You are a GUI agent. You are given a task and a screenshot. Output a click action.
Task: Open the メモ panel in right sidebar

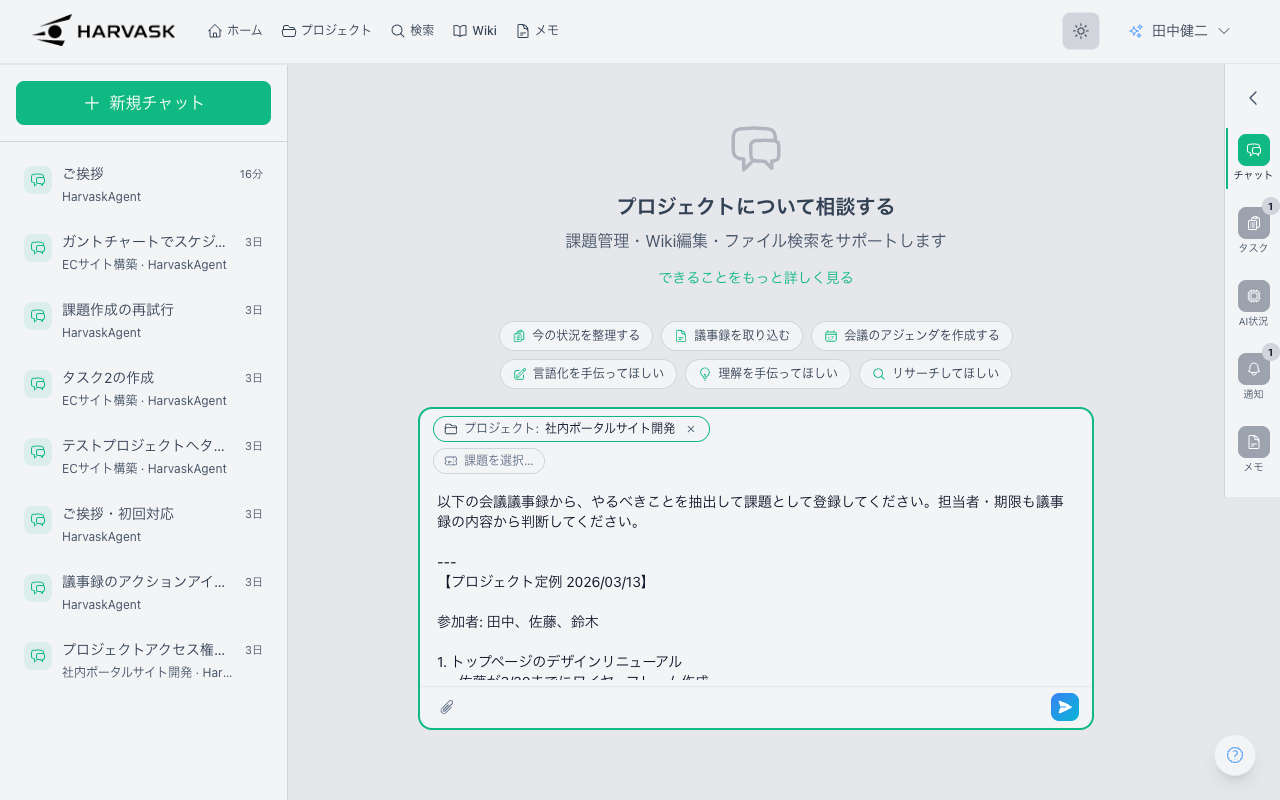pyautogui.click(x=1253, y=442)
